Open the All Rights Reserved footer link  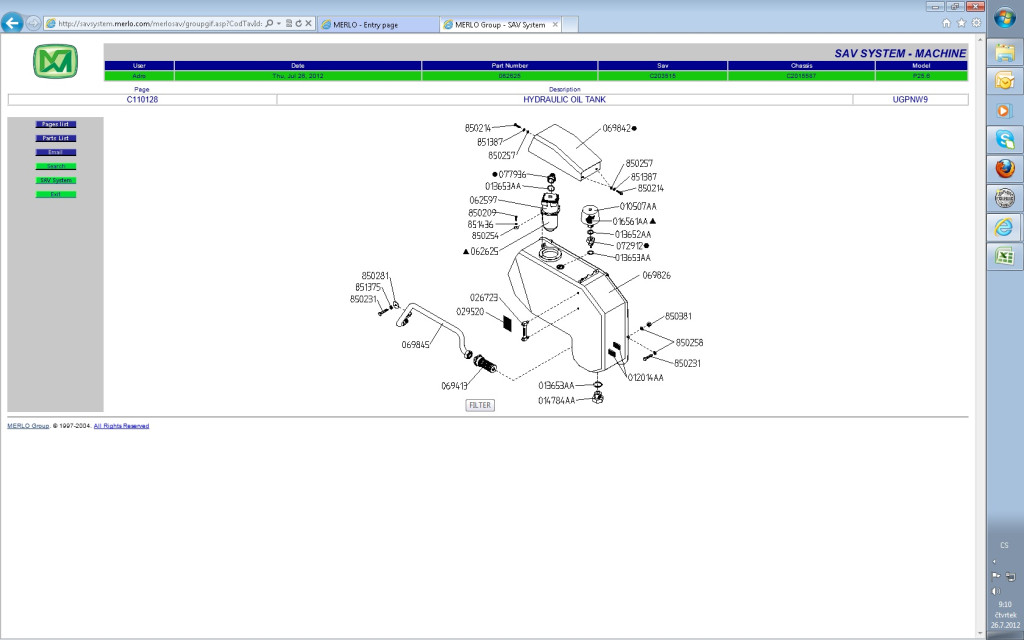[x=121, y=426]
